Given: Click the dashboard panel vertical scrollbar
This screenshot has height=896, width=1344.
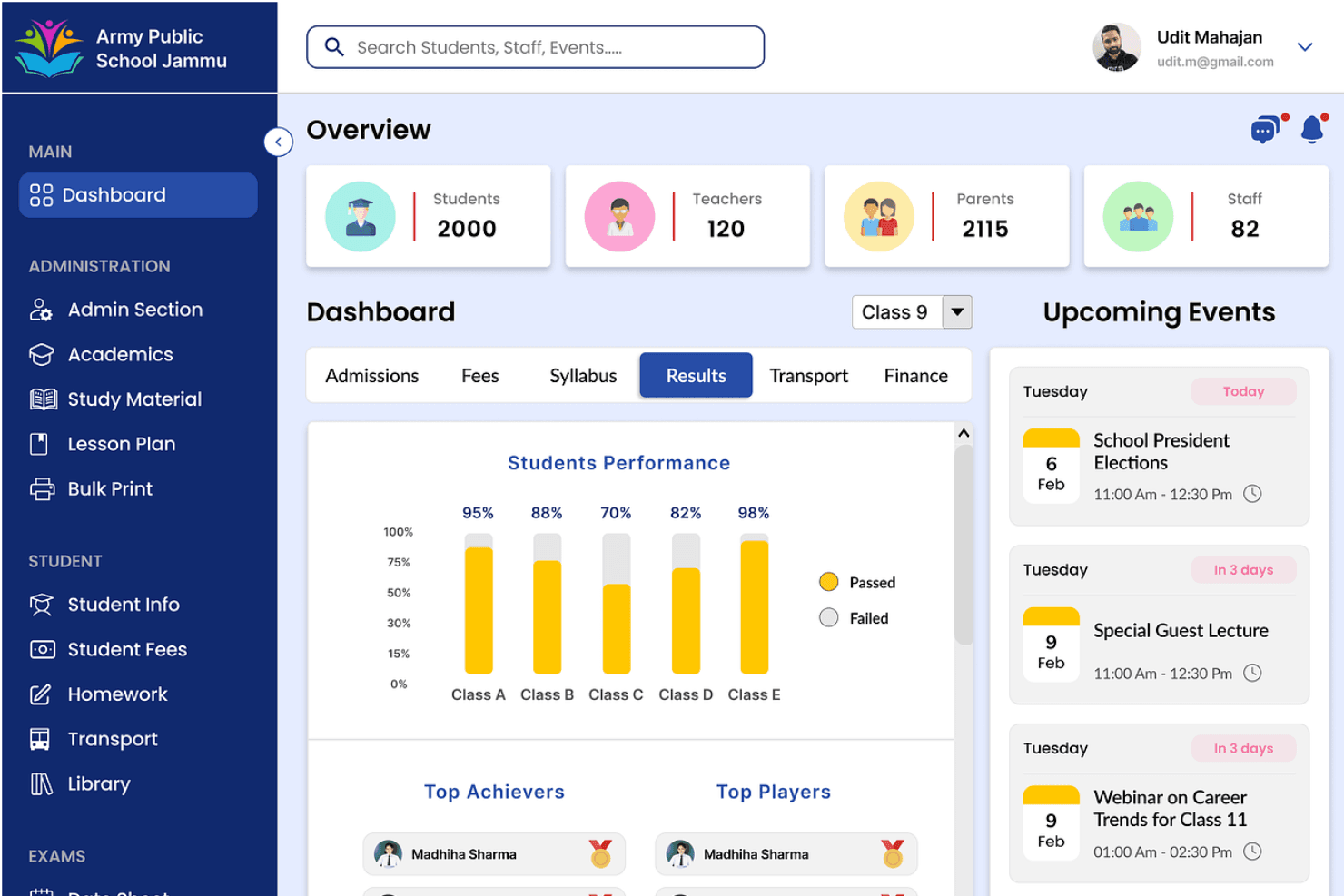Looking at the screenshot, I should point(964,545).
